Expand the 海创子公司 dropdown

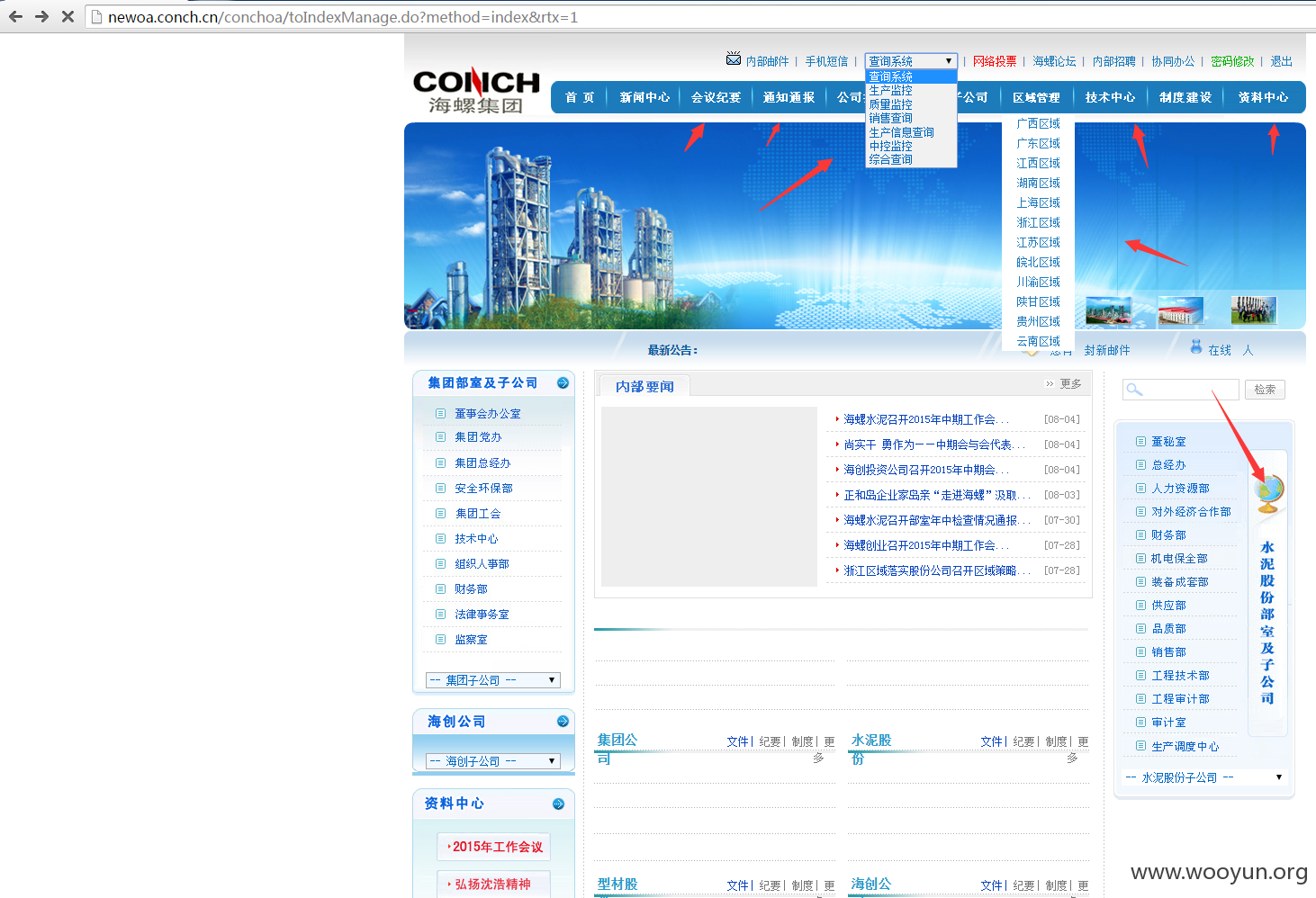coord(493,761)
